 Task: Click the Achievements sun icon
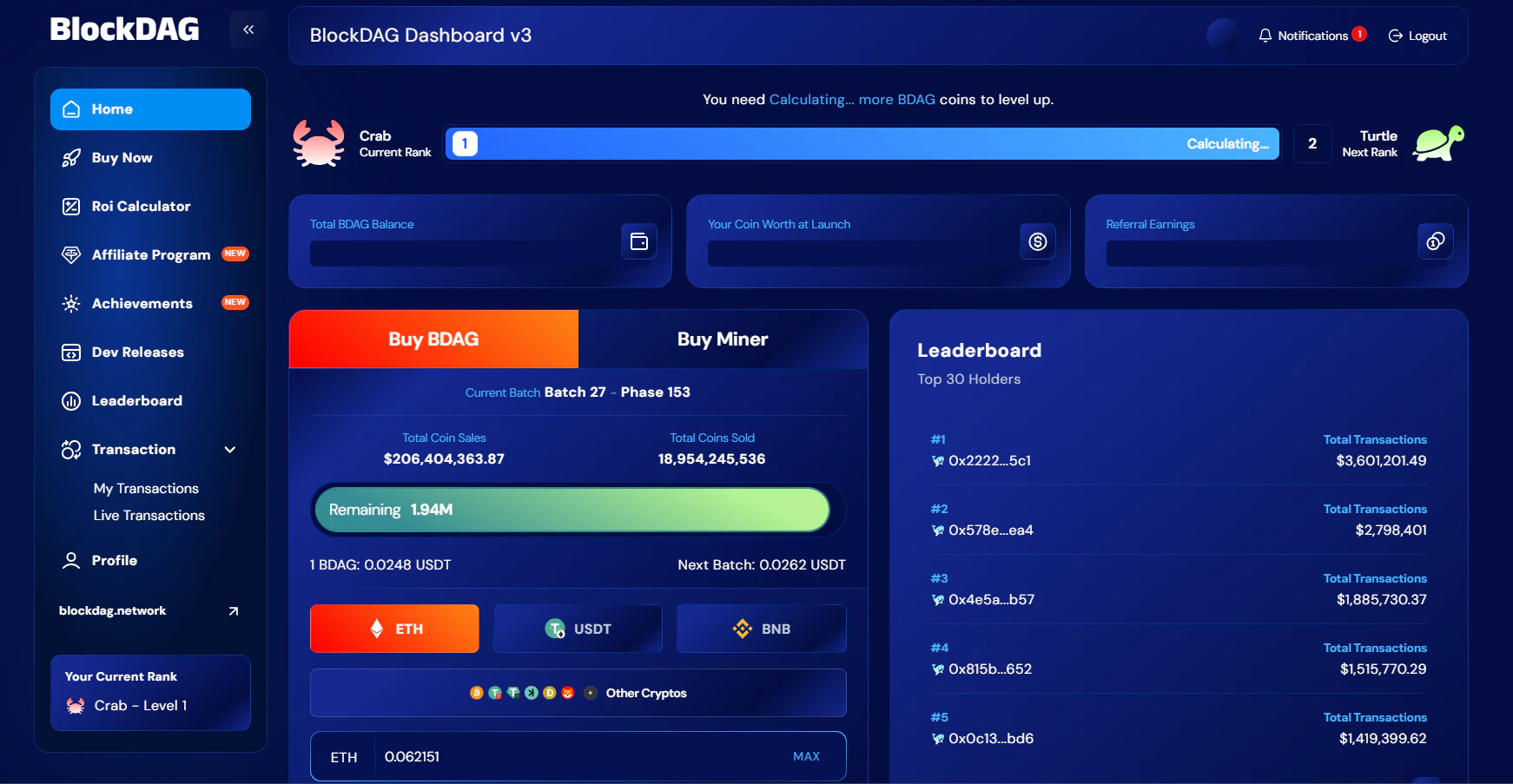point(71,304)
